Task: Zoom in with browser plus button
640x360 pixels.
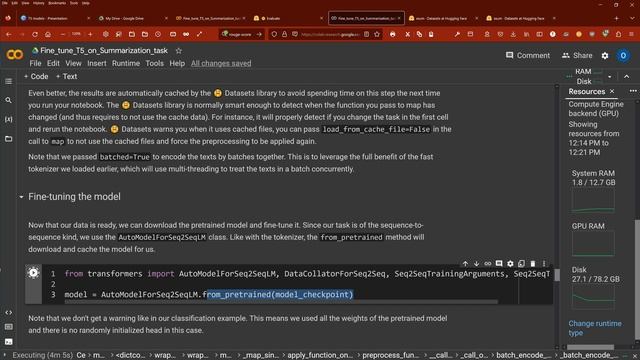Action: pos(90,34)
